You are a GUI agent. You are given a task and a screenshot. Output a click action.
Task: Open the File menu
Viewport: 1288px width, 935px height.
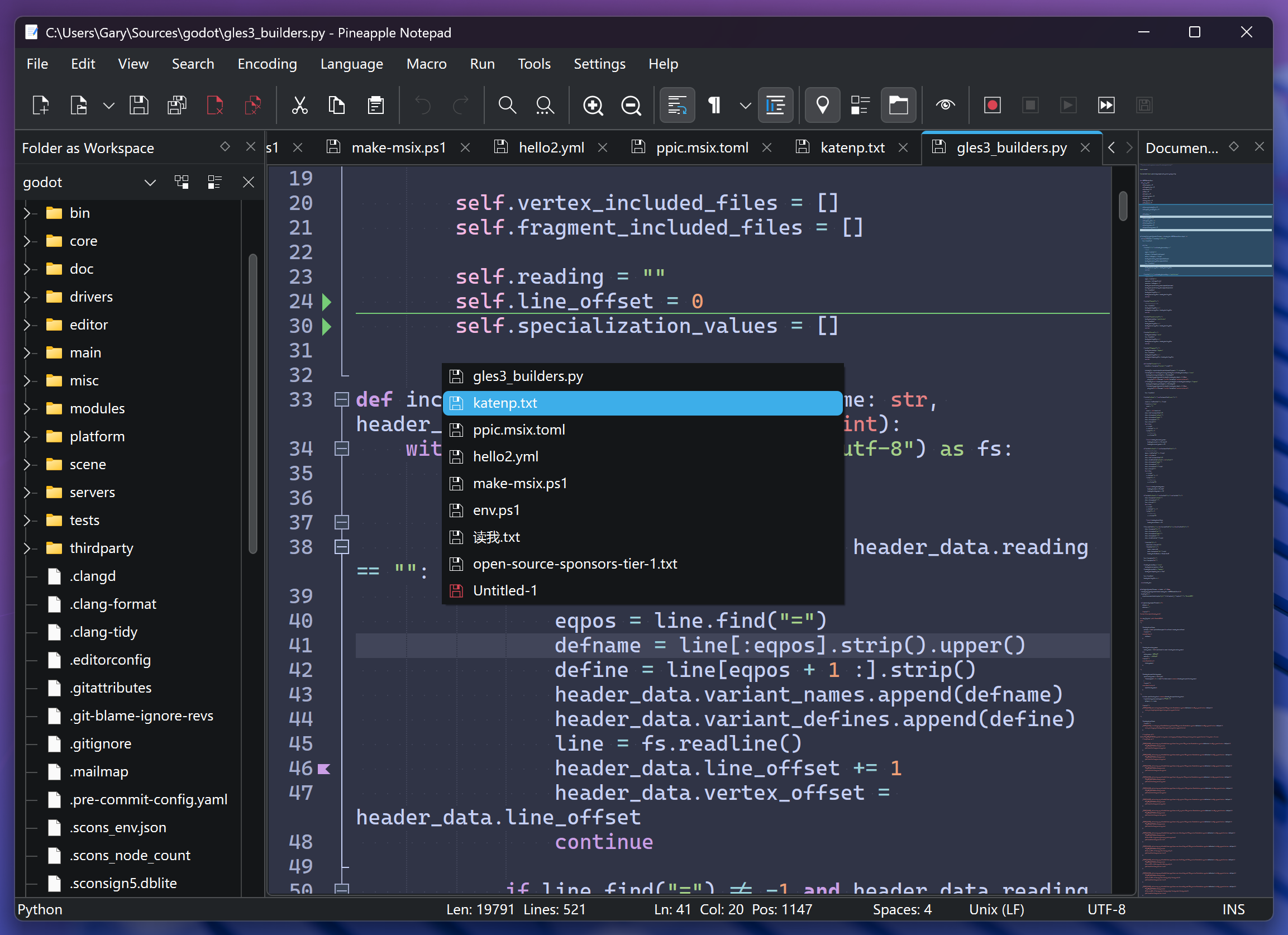tap(37, 64)
